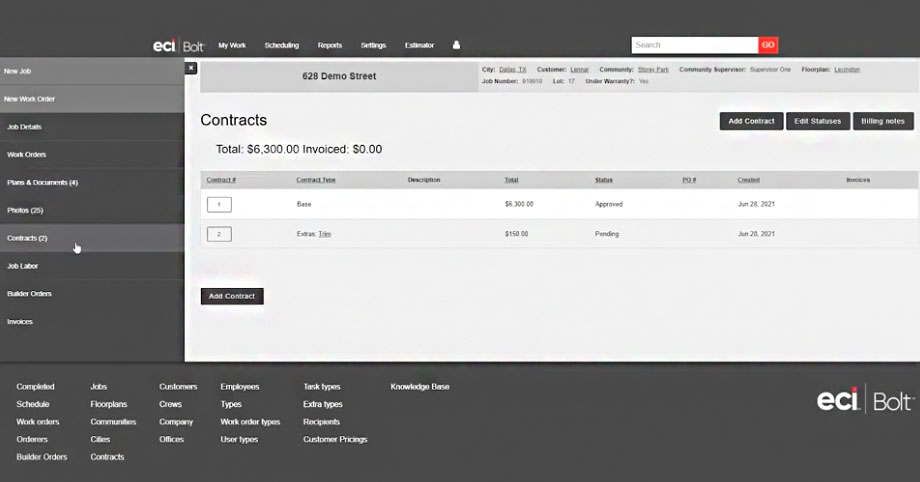920x482 pixels.
Task: Open the Scheduling menu
Action: click(281, 45)
